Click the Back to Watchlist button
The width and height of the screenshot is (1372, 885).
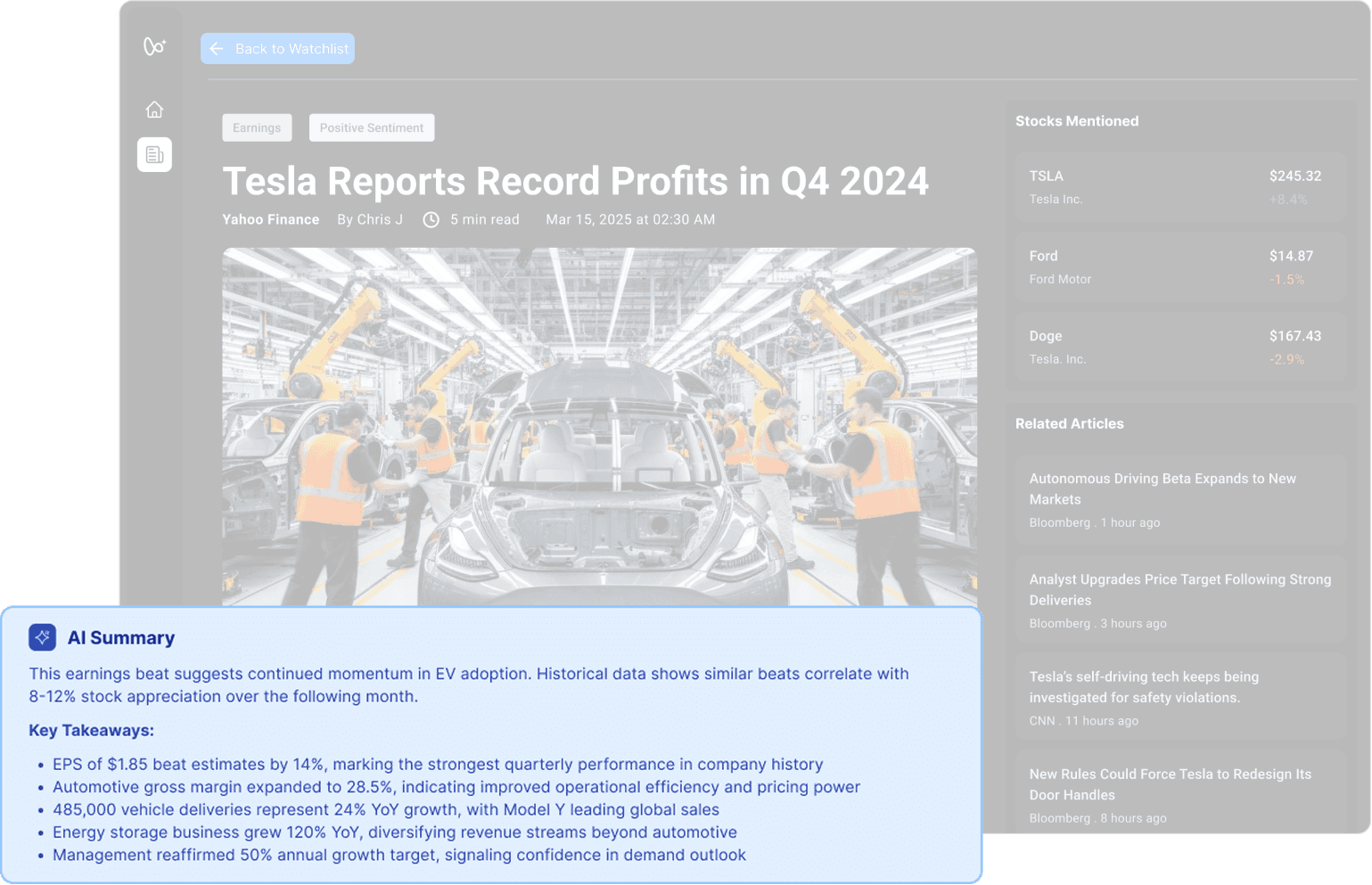(277, 48)
